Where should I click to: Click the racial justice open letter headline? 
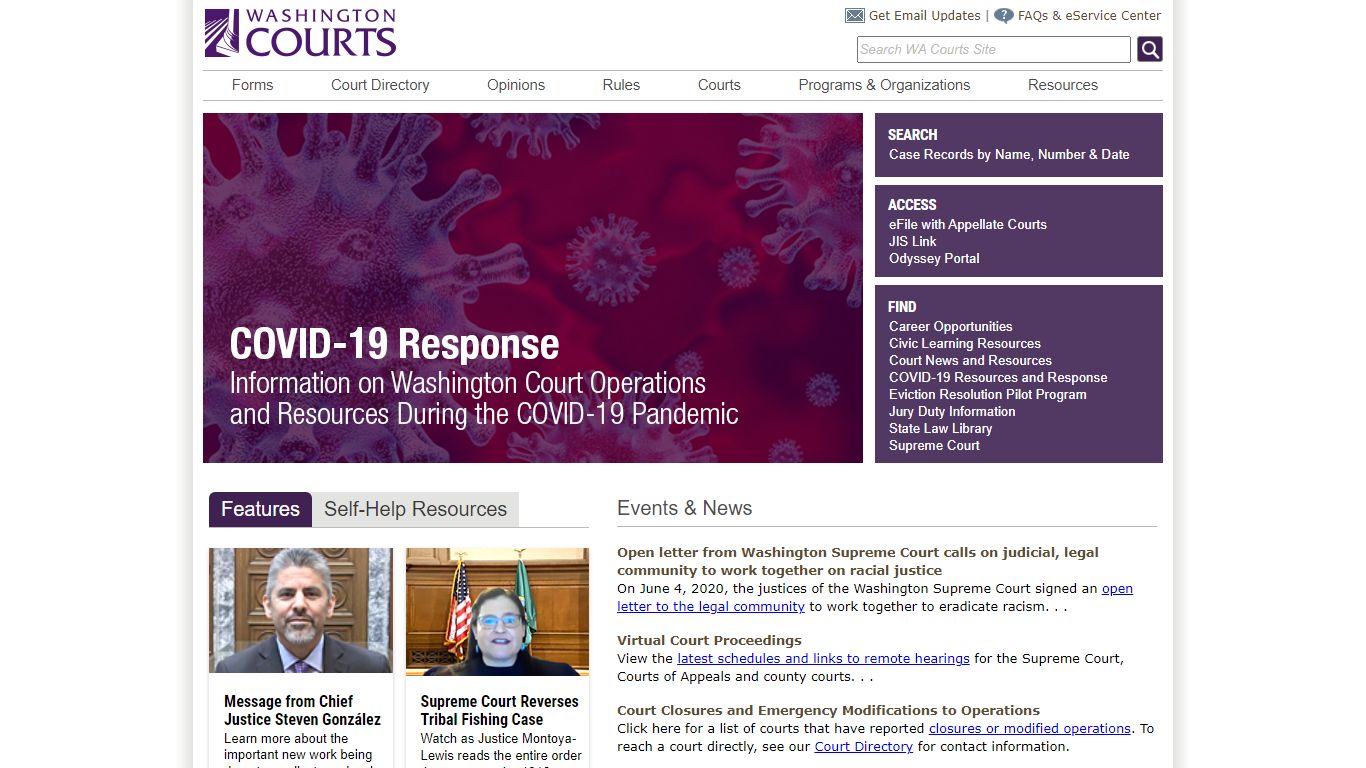(858, 561)
